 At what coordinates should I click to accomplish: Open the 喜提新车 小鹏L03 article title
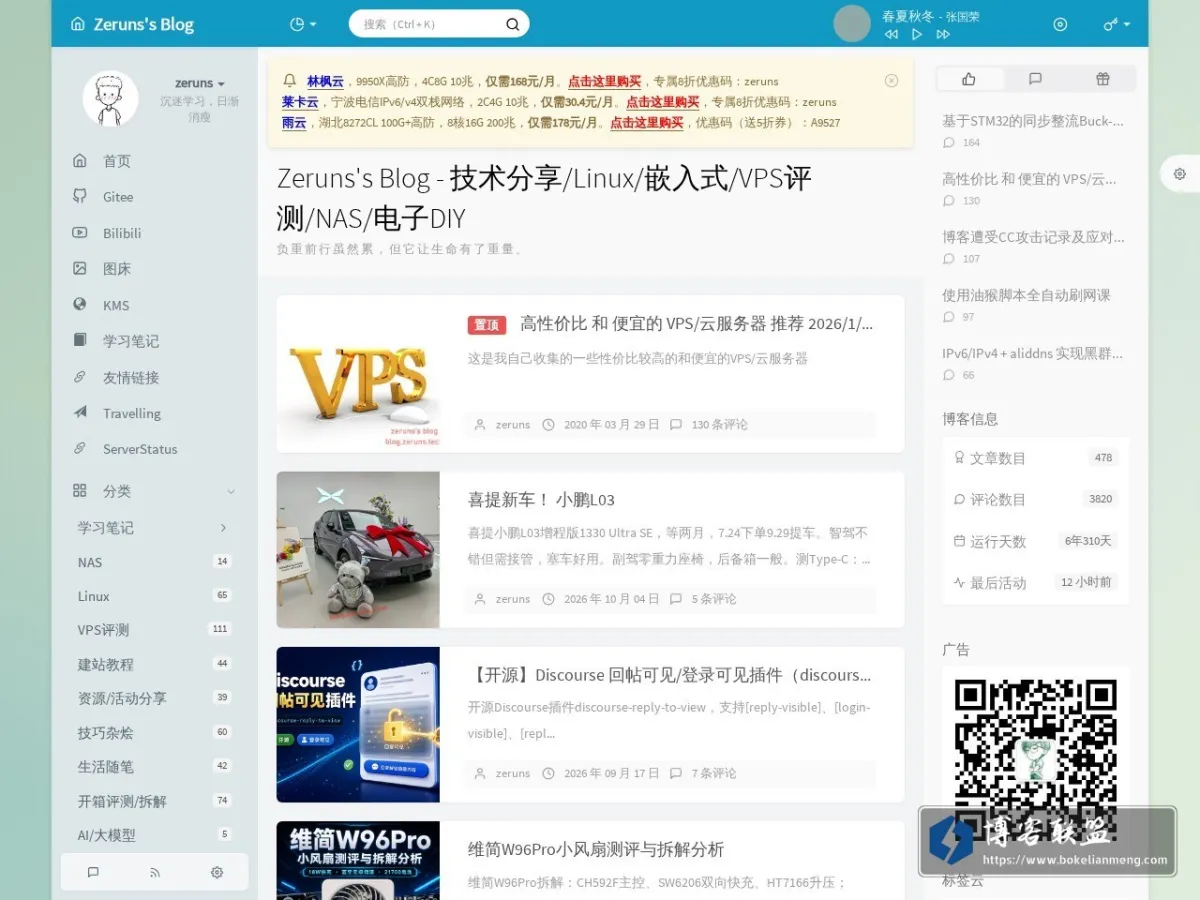541,500
